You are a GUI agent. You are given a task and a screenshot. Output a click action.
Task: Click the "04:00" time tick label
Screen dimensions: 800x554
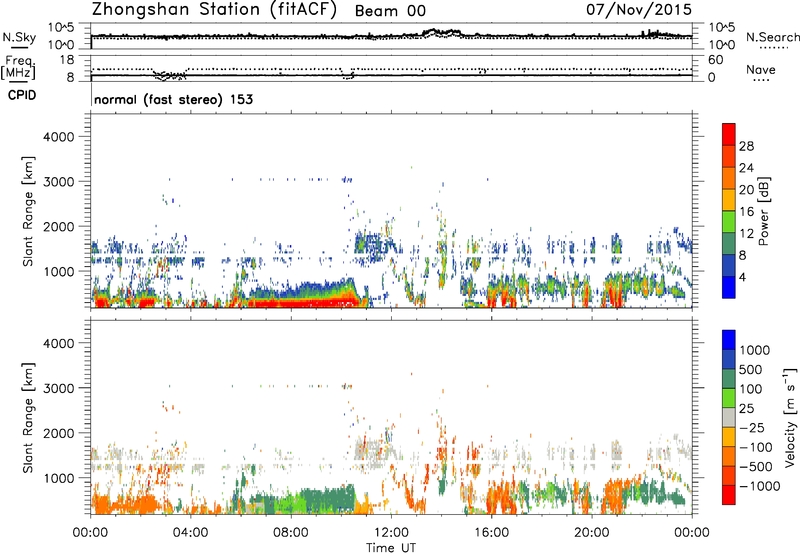[x=190, y=533]
